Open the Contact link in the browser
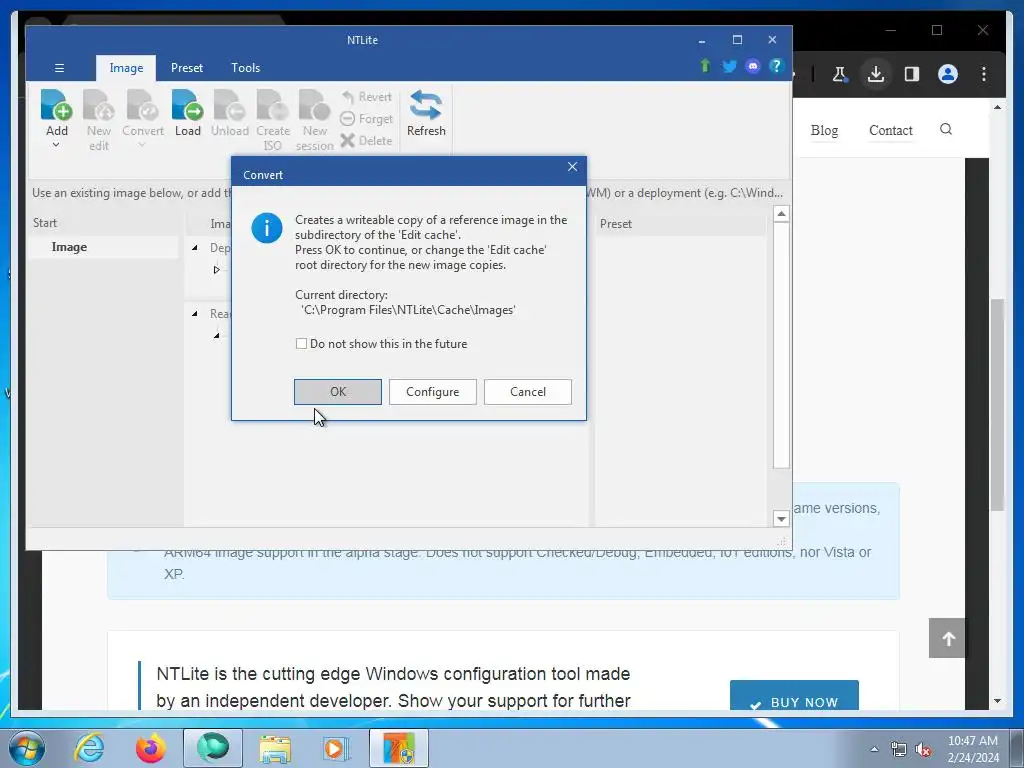1024x768 pixels. coord(891,130)
